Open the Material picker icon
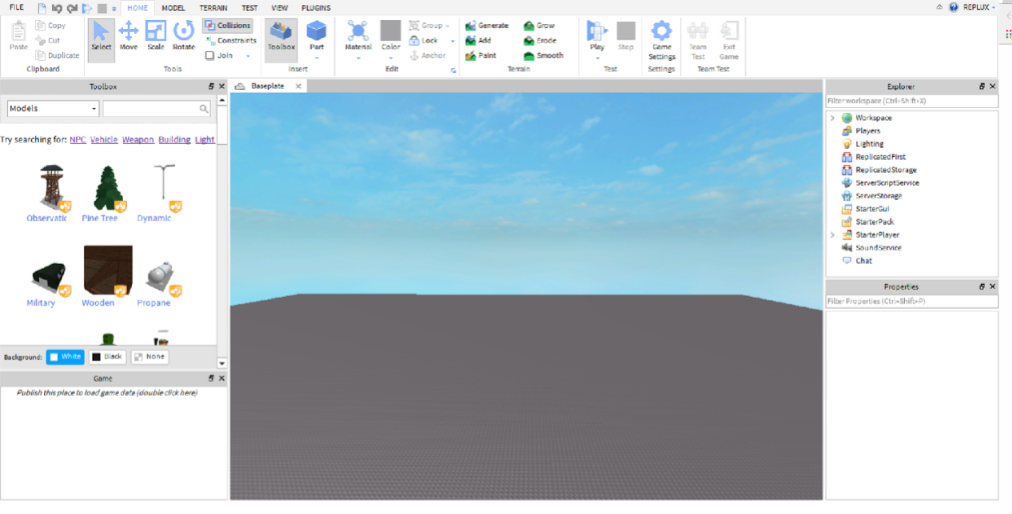Viewport: 1012px width, 514px height. [x=358, y=31]
